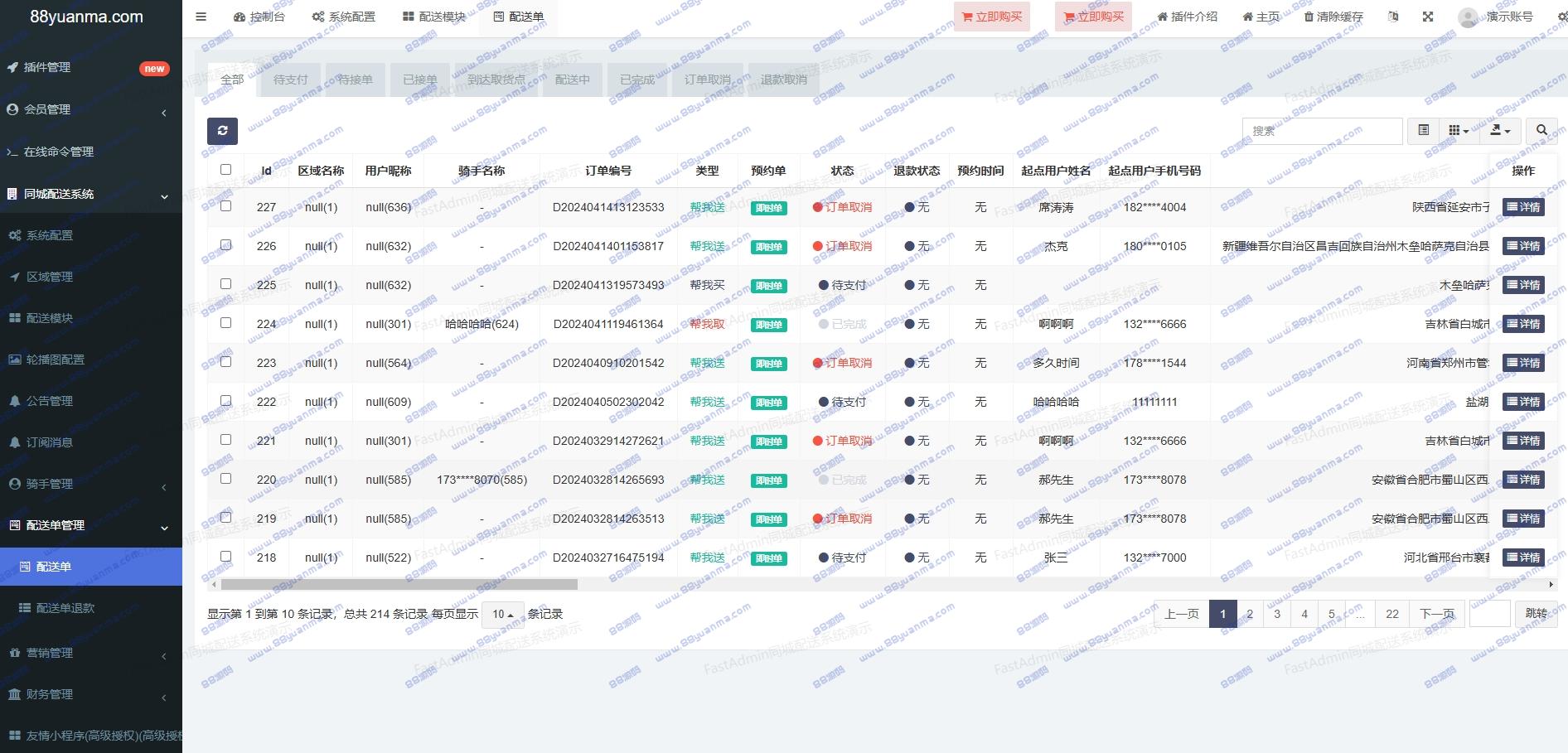Screen dimensions: 1568x753
Task: Open the language translation icon
Action: (x=1393, y=17)
